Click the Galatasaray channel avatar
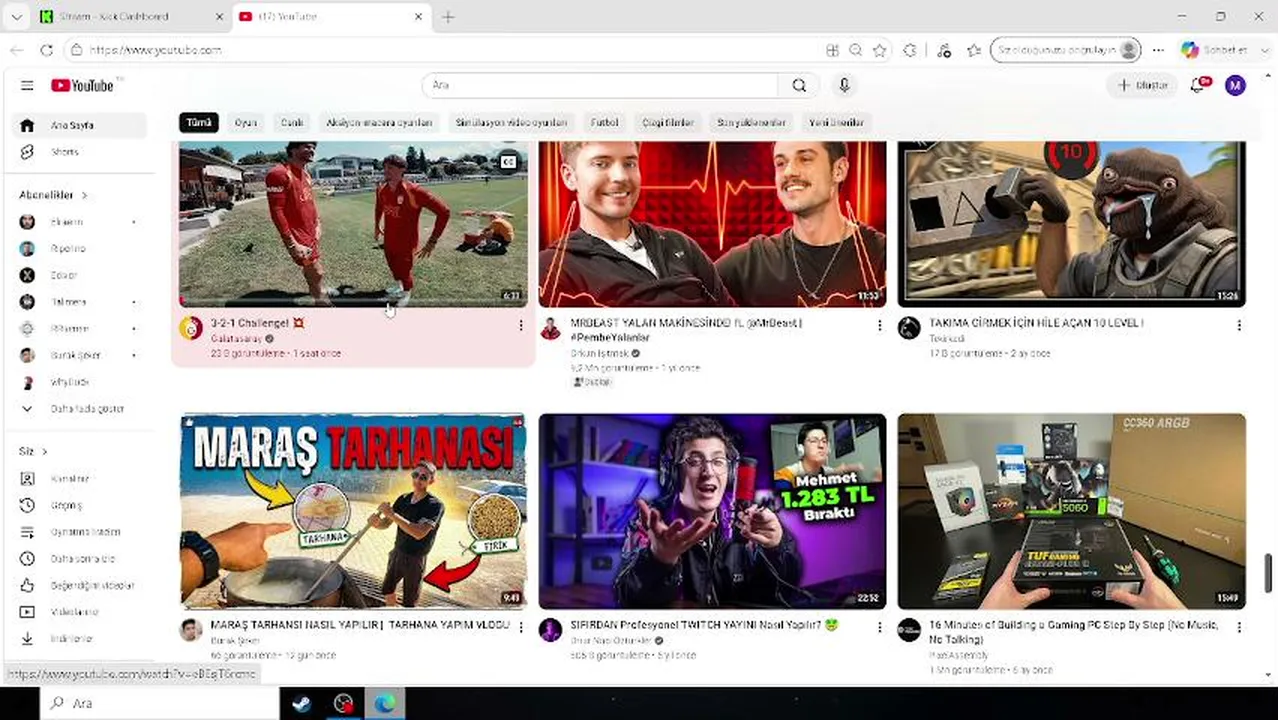 click(x=191, y=328)
